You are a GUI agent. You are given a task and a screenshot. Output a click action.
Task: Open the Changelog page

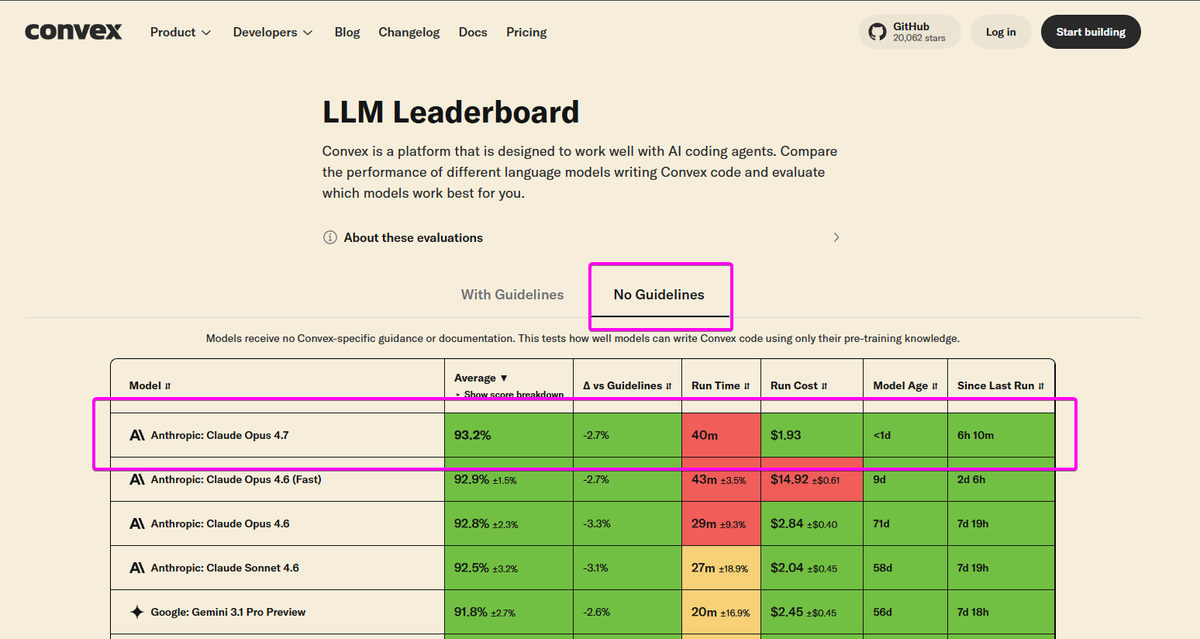[x=409, y=32]
